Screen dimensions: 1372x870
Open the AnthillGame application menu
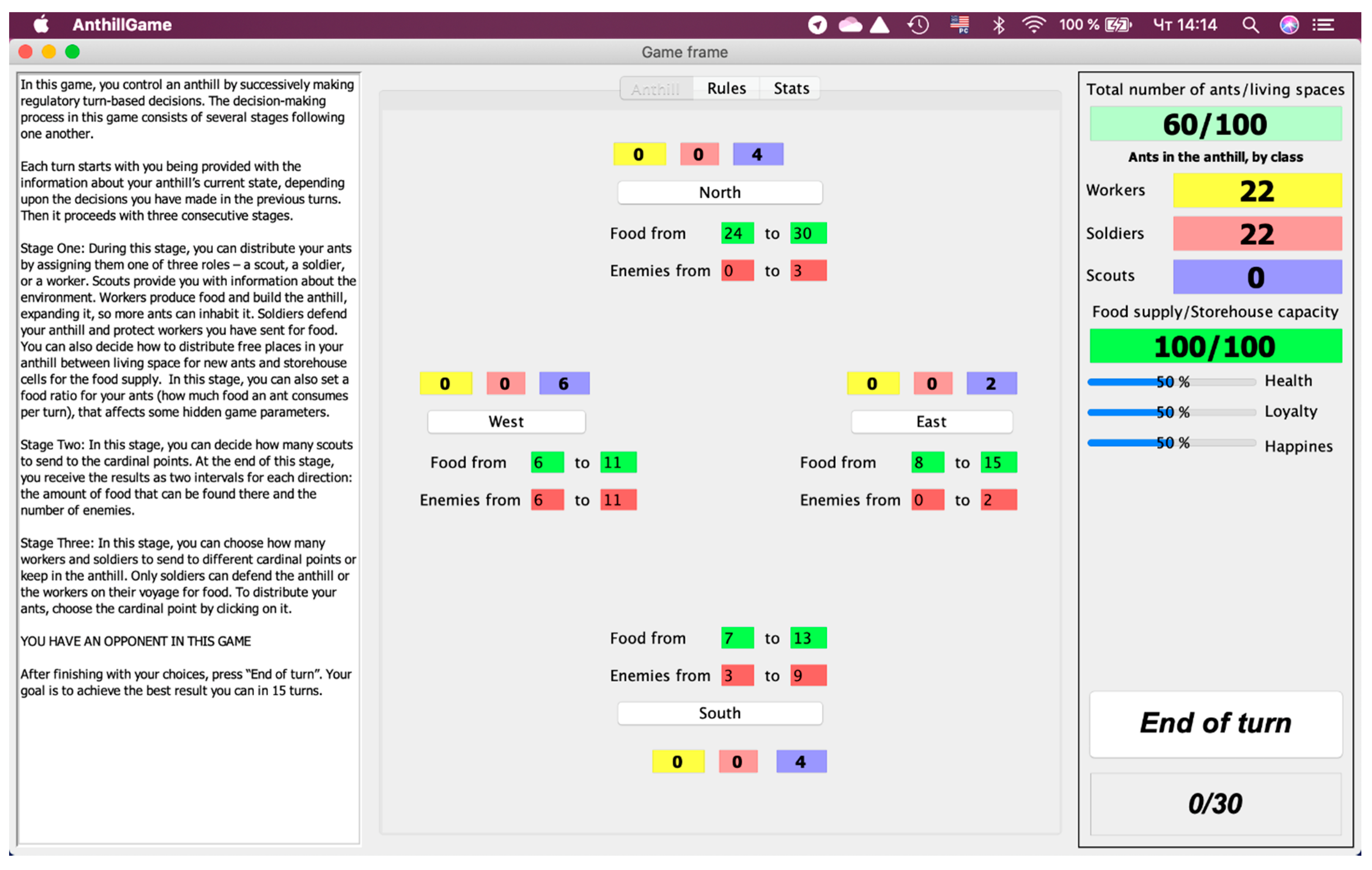point(122,25)
